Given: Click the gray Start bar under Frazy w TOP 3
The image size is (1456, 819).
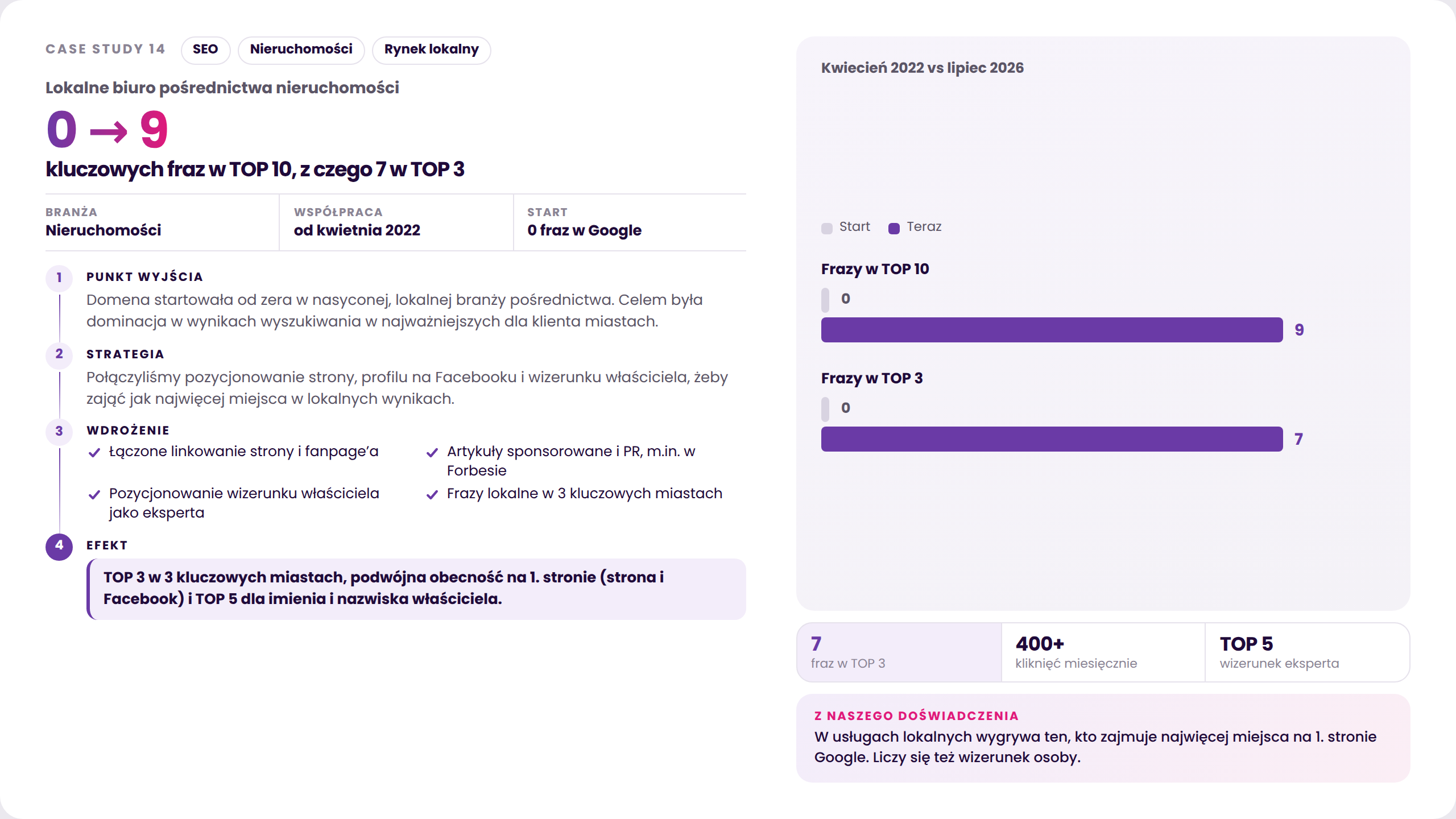Looking at the screenshot, I should [825, 409].
